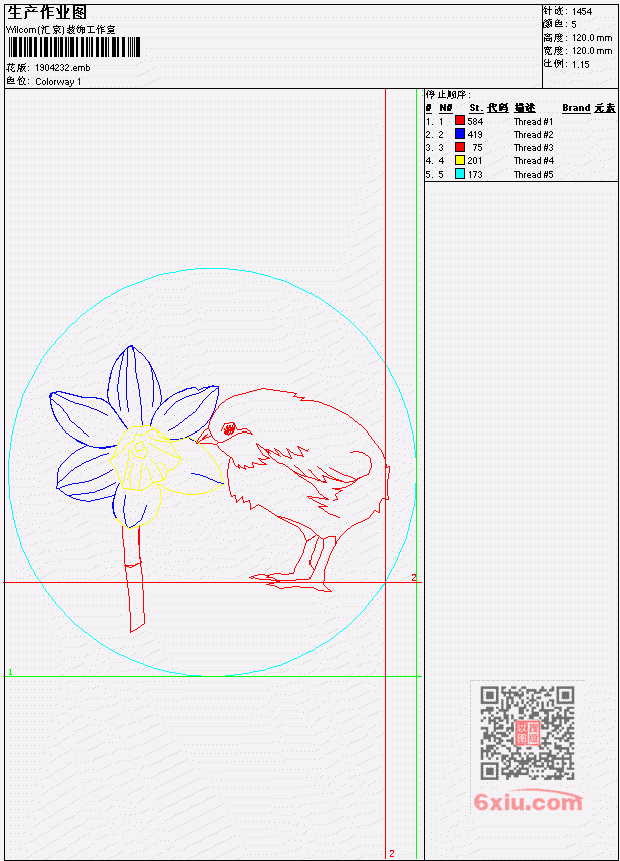Screen dimensions: 620x861
Task: Select the 'Thread #5' description text
Action: 533,175
